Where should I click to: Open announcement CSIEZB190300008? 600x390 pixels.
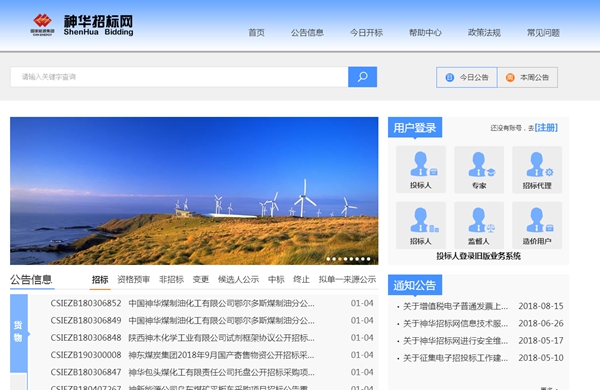(x=212, y=355)
